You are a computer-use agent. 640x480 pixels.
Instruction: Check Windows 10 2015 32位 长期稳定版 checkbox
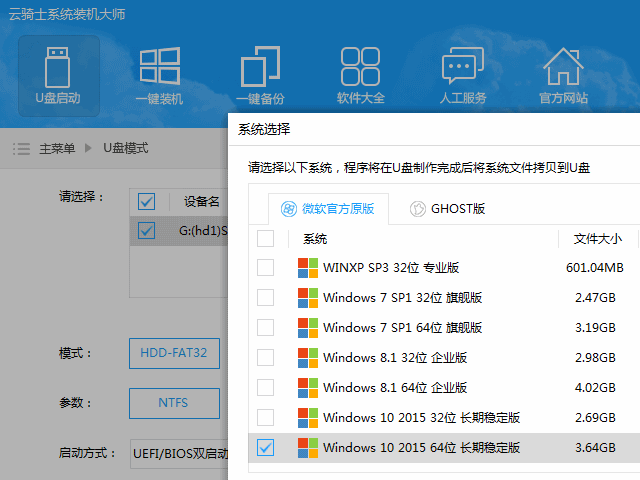[x=265, y=418]
